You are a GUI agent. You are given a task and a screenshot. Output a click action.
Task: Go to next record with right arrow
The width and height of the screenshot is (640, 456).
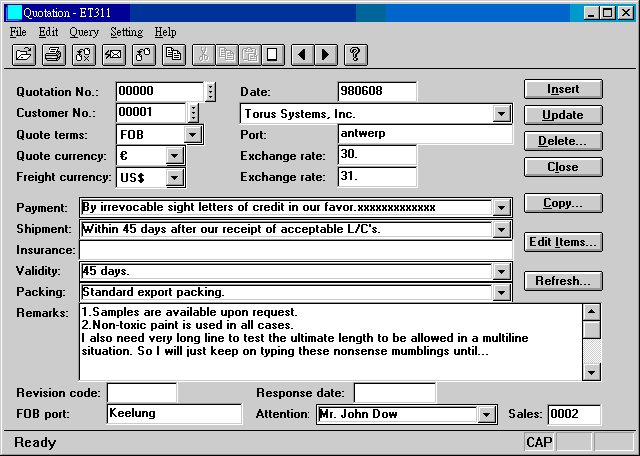pos(325,54)
